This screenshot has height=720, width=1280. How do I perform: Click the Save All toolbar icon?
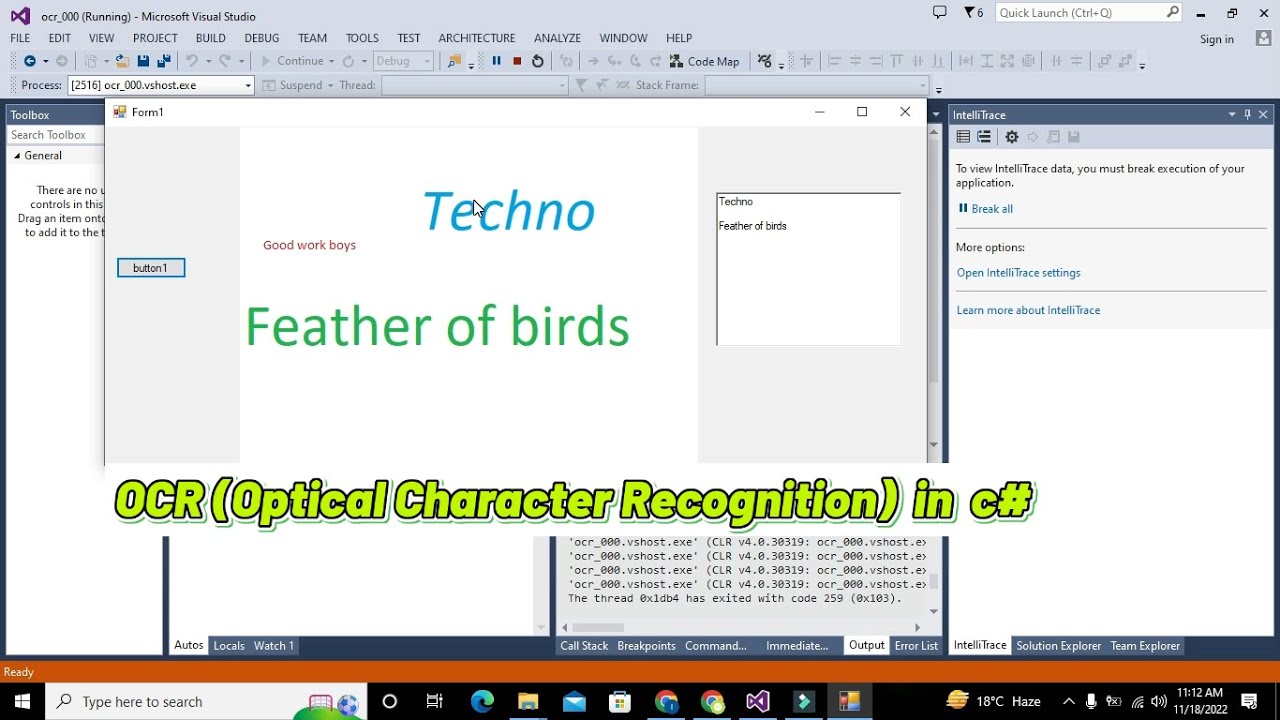[x=164, y=61]
